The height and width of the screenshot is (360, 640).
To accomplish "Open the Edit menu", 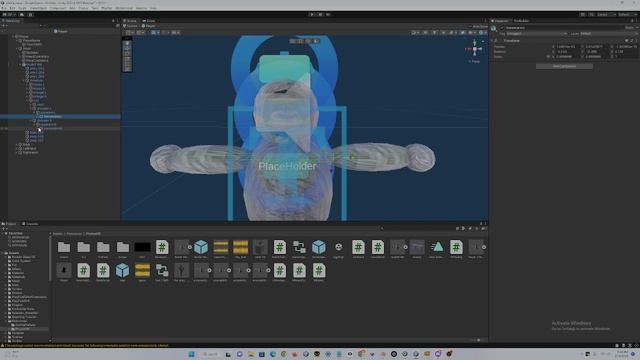I will pos(13,8).
